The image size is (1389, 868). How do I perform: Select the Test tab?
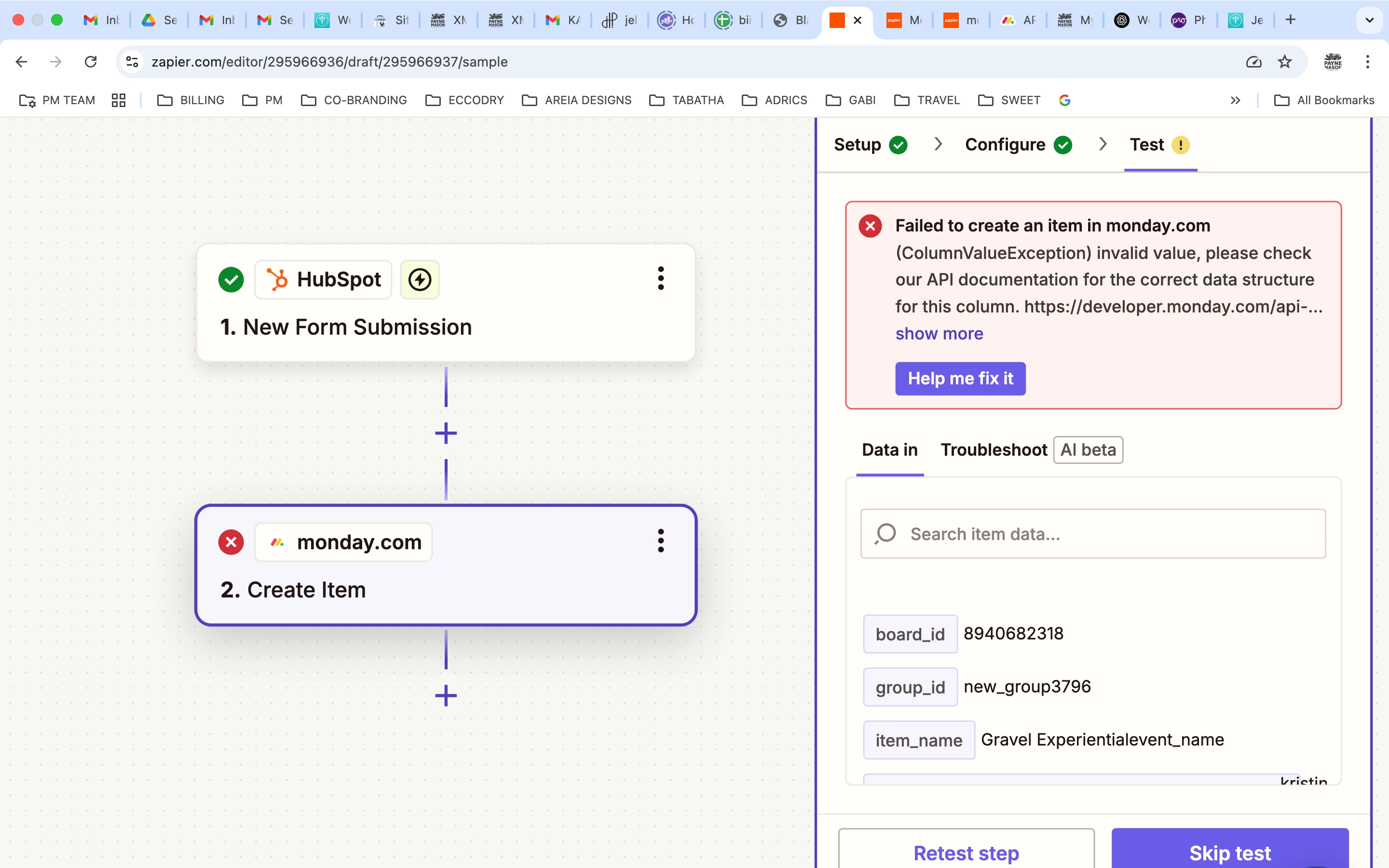[x=1160, y=145]
